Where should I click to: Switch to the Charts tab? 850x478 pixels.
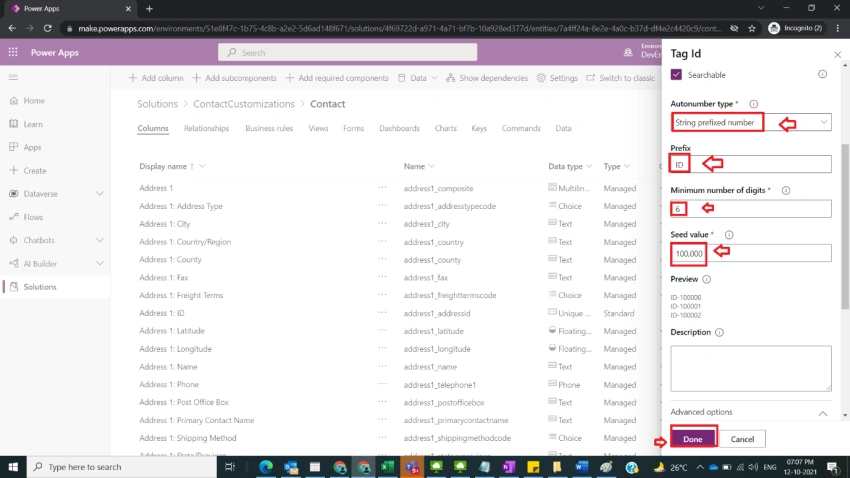coord(446,128)
